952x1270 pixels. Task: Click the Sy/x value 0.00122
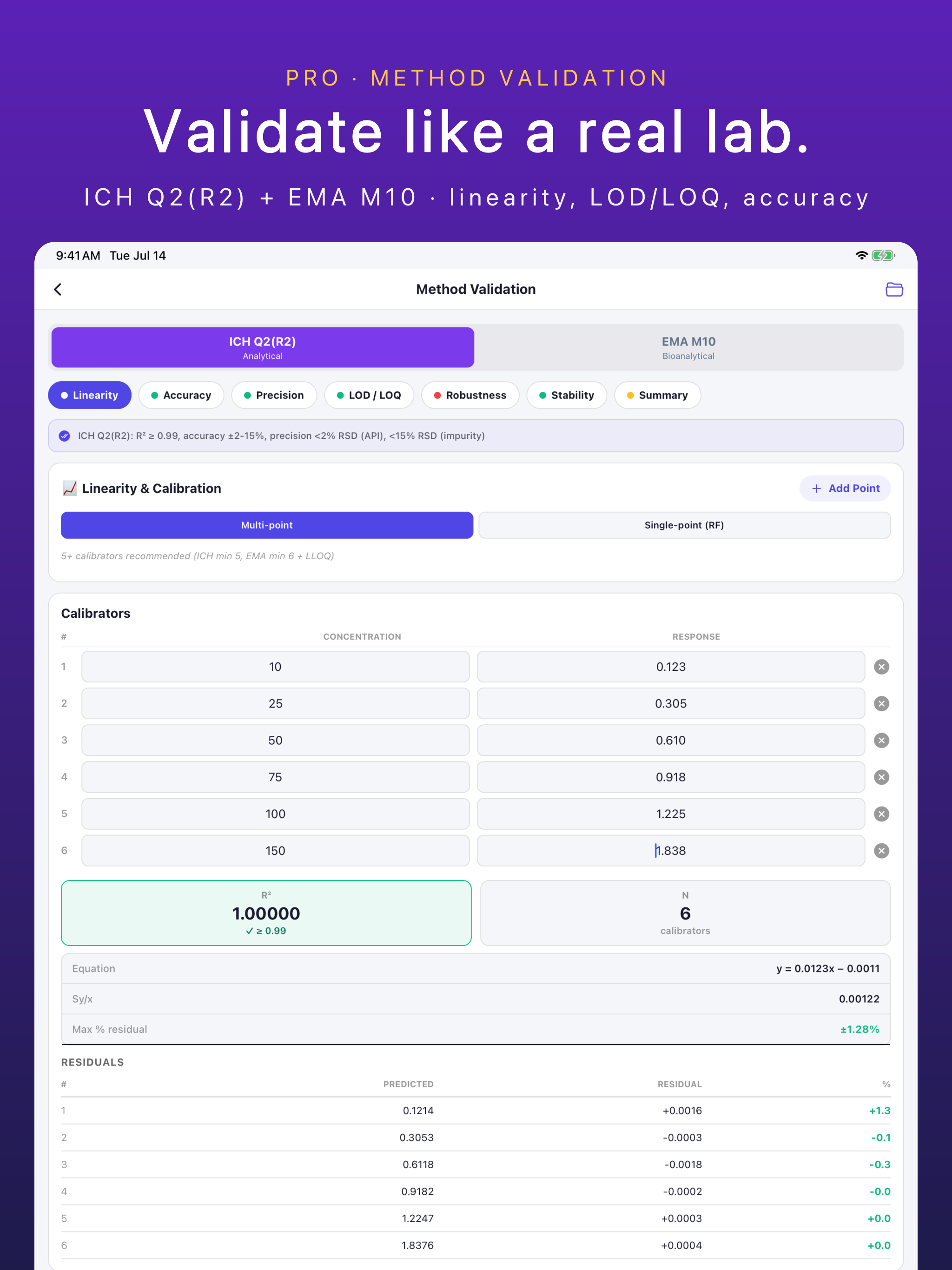pos(859,999)
